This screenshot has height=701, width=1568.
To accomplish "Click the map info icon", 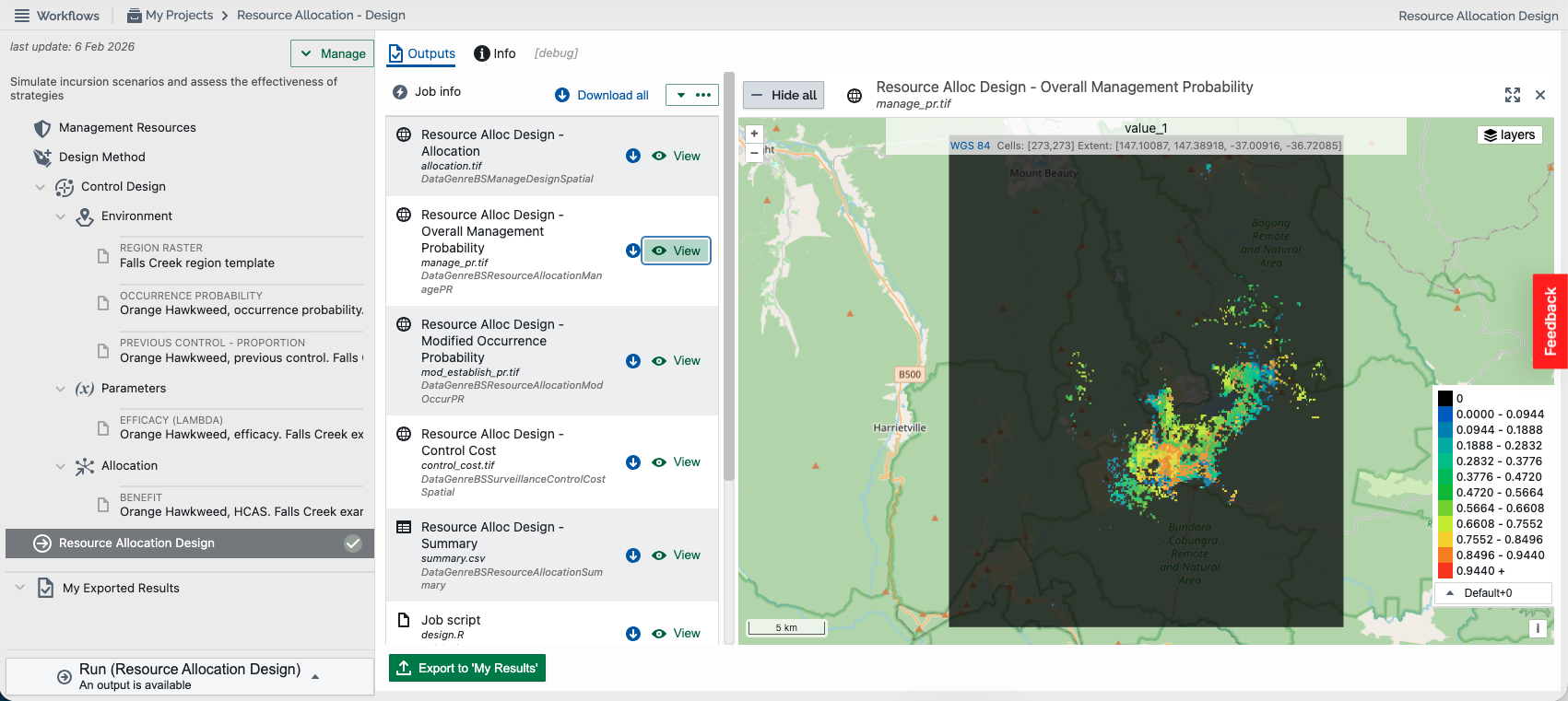I will coord(1537,628).
